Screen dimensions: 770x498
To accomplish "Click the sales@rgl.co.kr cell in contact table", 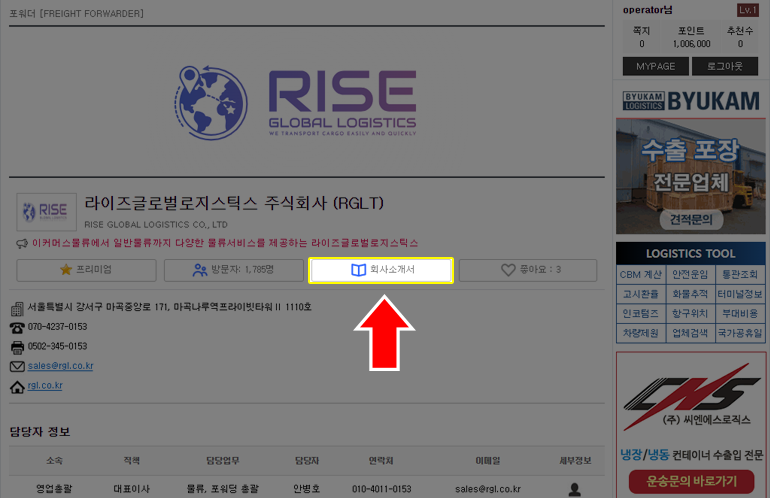I will click(488, 489).
